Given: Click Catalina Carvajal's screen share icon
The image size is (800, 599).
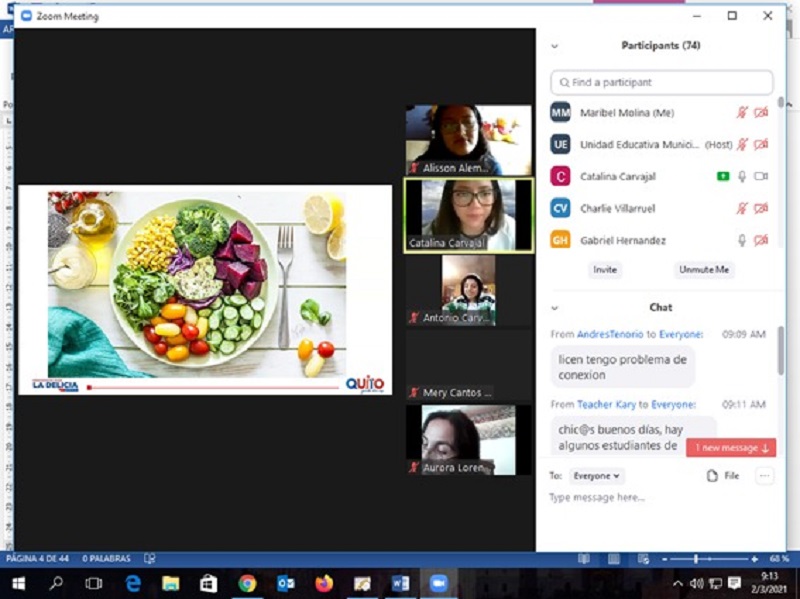Looking at the screenshot, I should (722, 177).
